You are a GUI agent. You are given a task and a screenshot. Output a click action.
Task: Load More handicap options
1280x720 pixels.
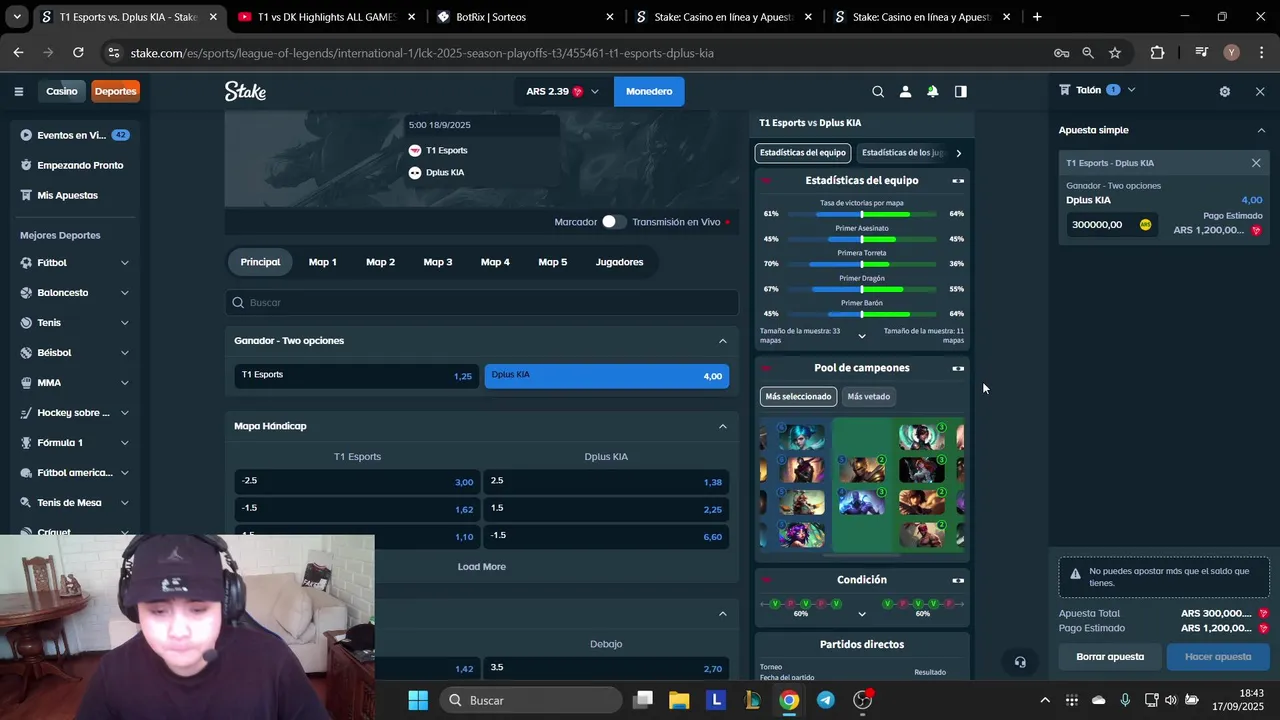(482, 567)
